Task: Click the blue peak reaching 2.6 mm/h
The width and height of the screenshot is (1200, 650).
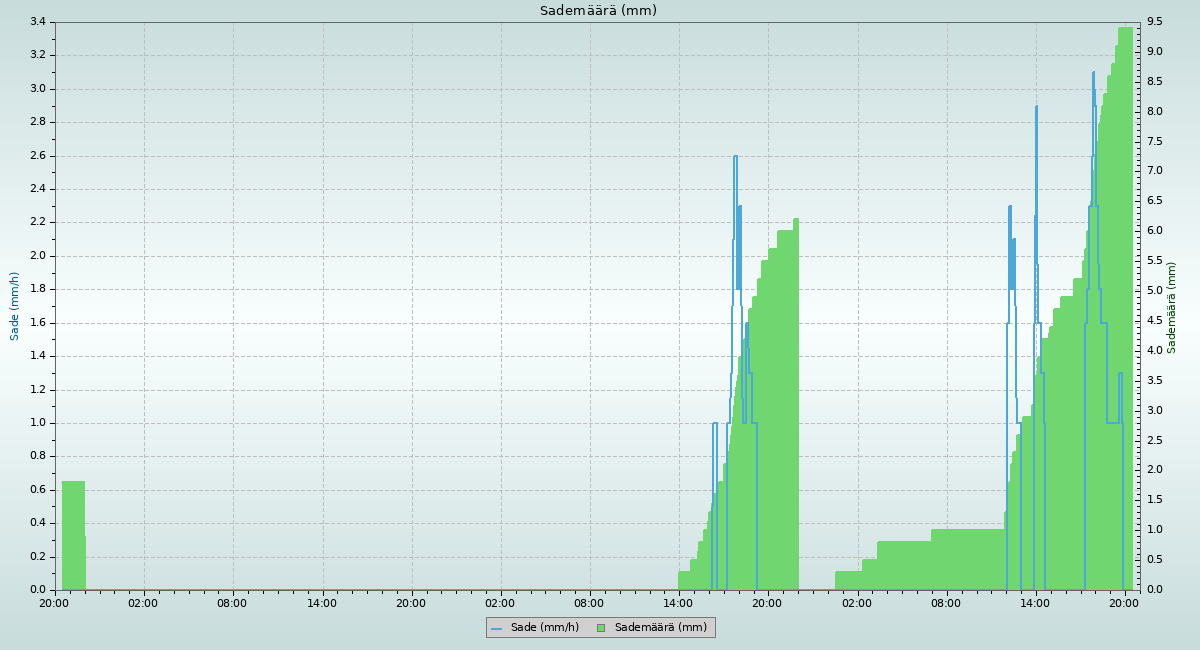Action: [735, 157]
